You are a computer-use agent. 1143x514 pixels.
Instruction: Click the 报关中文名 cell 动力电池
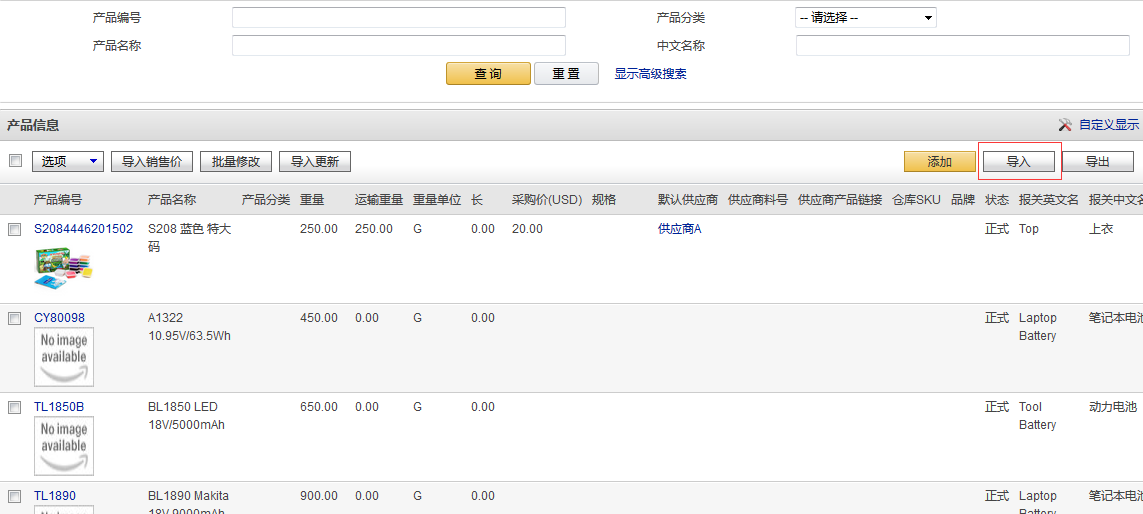pos(1113,407)
